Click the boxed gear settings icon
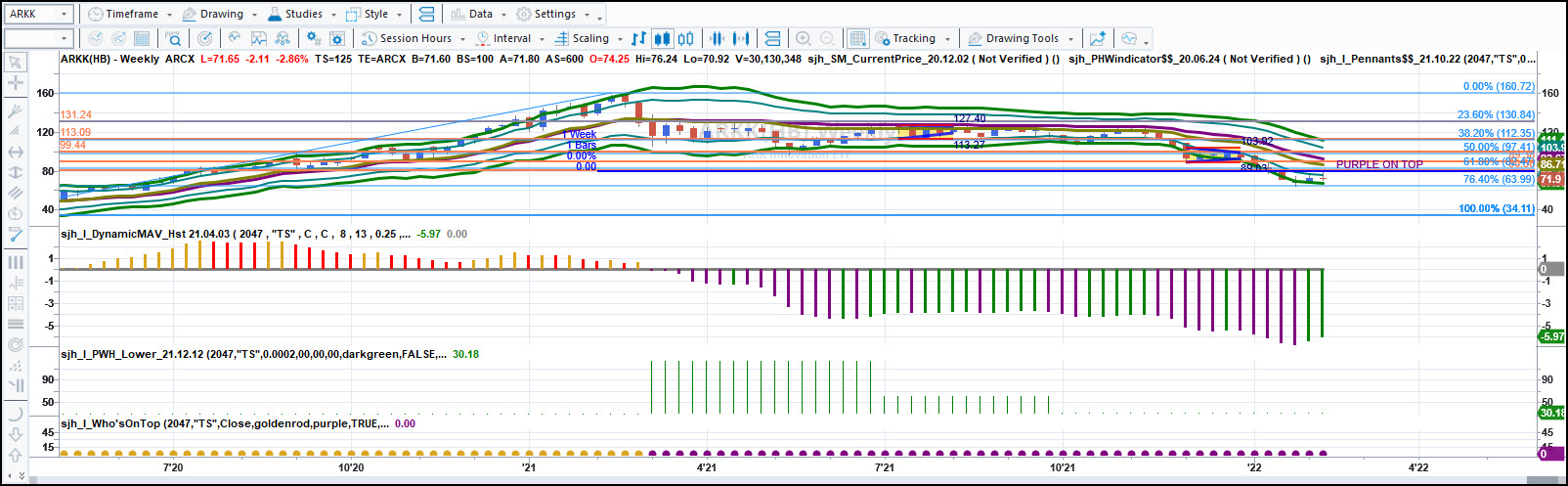This screenshot has width=1568, height=486. click(x=337, y=38)
